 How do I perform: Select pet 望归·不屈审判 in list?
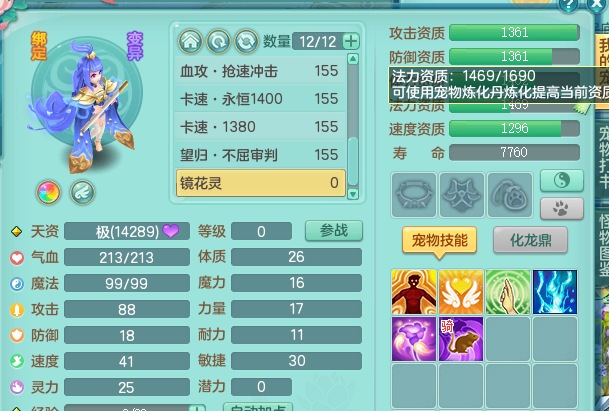260,155
